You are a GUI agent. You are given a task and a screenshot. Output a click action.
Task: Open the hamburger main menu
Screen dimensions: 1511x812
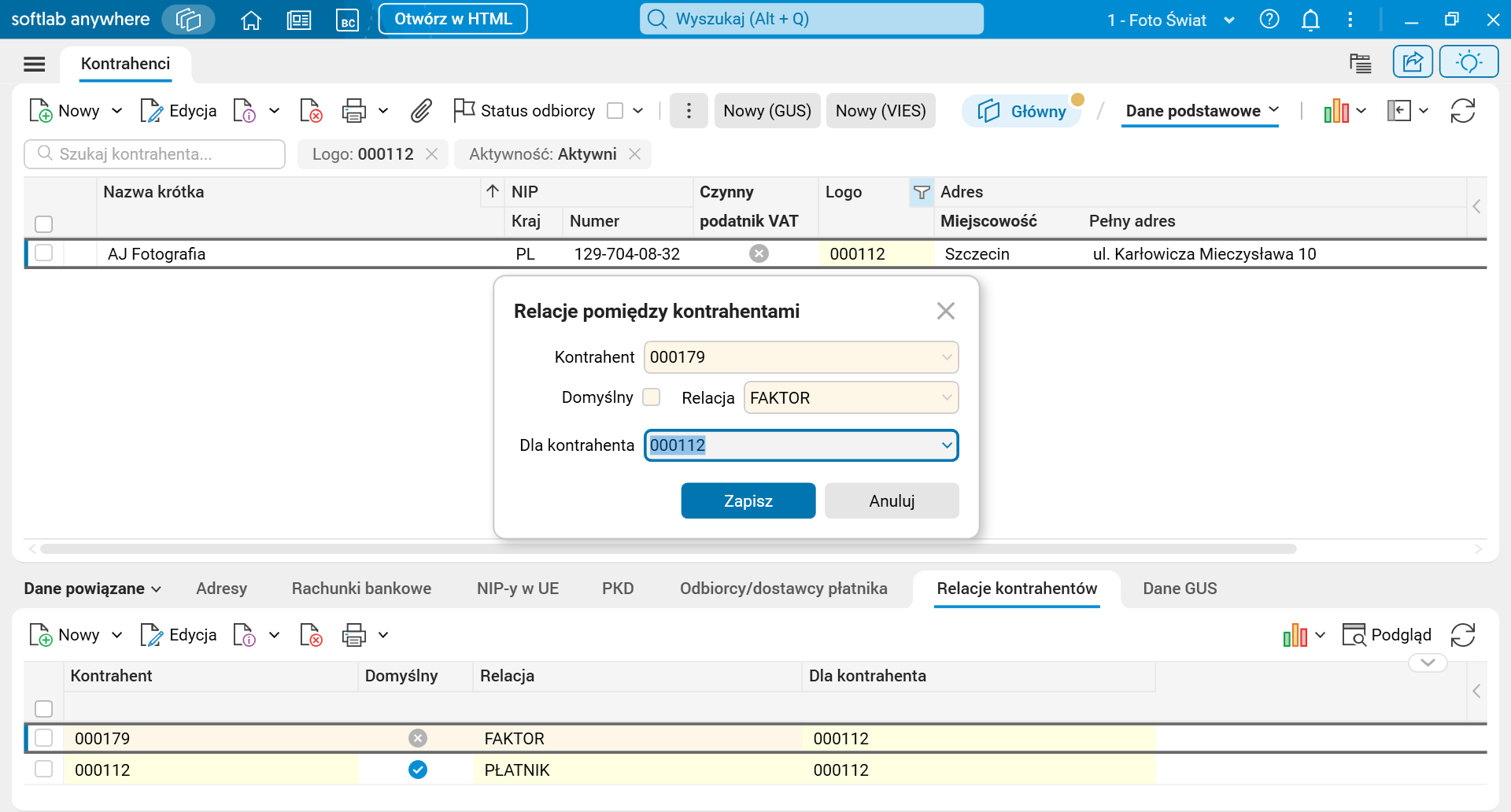(35, 64)
